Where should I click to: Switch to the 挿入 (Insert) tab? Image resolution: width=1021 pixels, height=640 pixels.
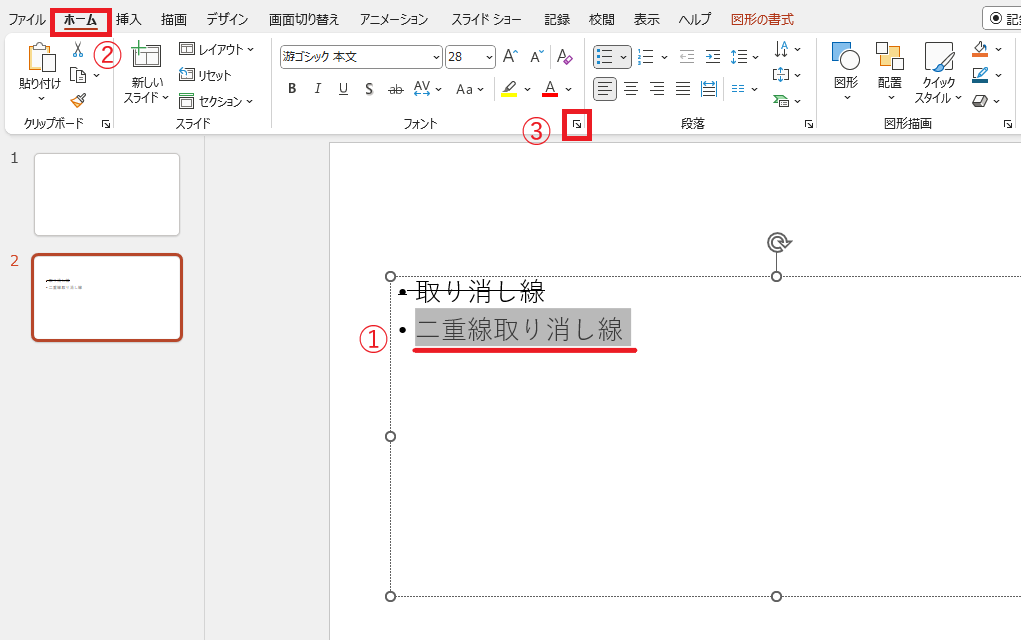(x=129, y=19)
